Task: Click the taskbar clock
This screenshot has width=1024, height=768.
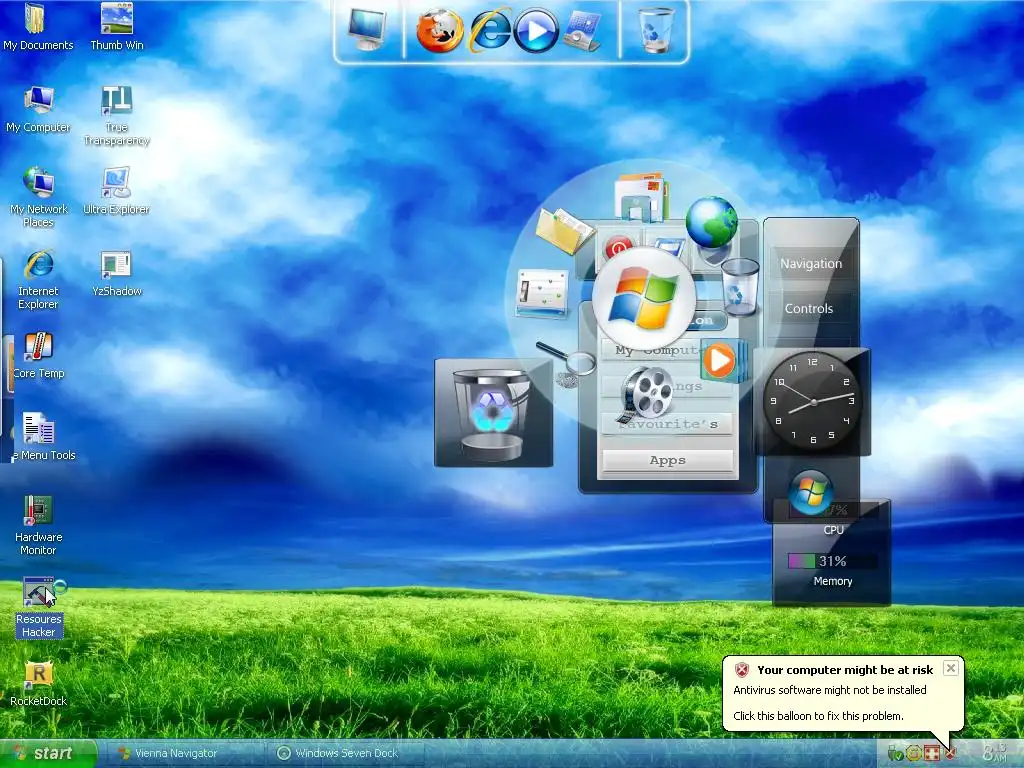Action: (x=995, y=753)
